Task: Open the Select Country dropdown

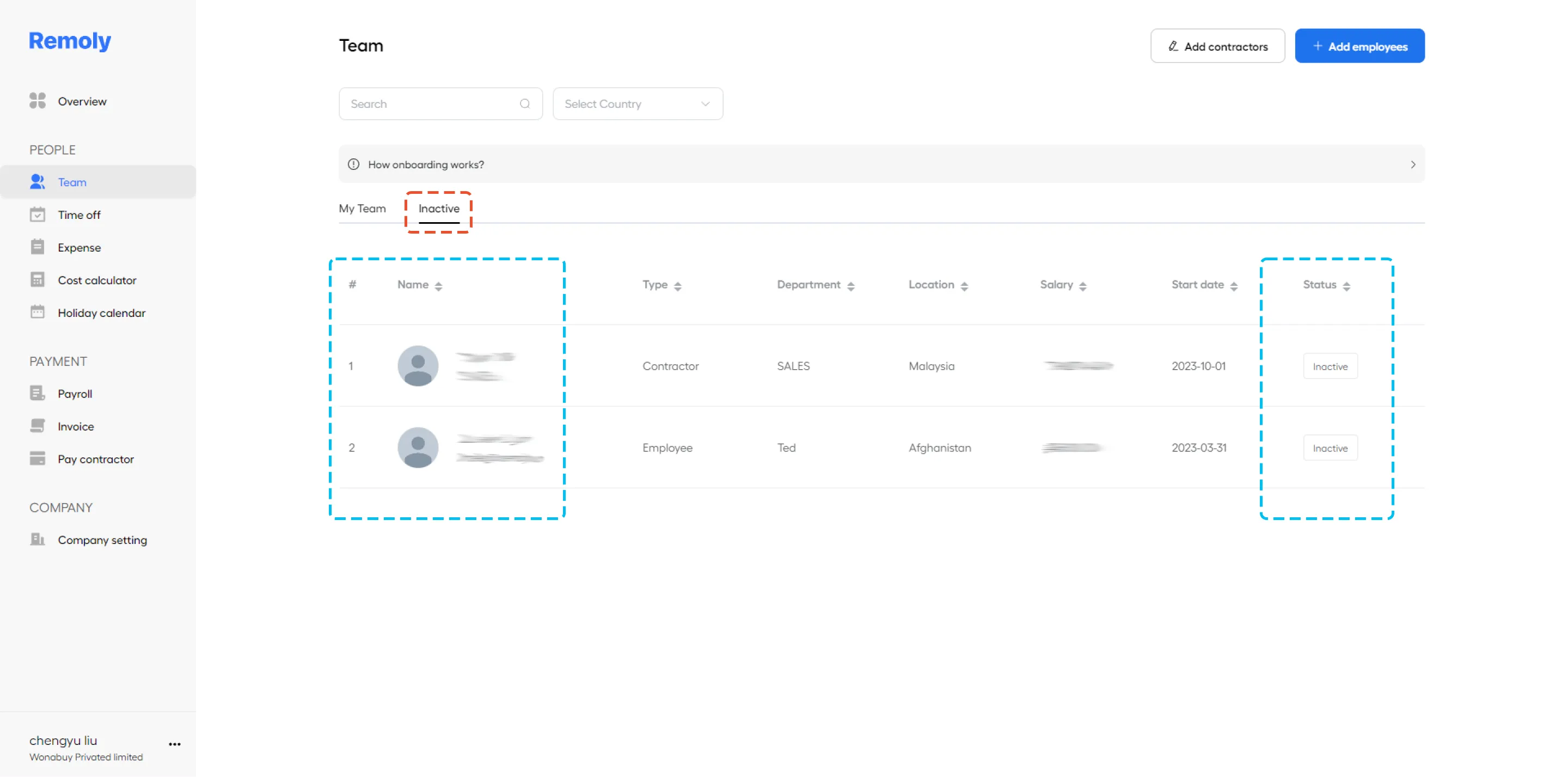Action: point(638,103)
